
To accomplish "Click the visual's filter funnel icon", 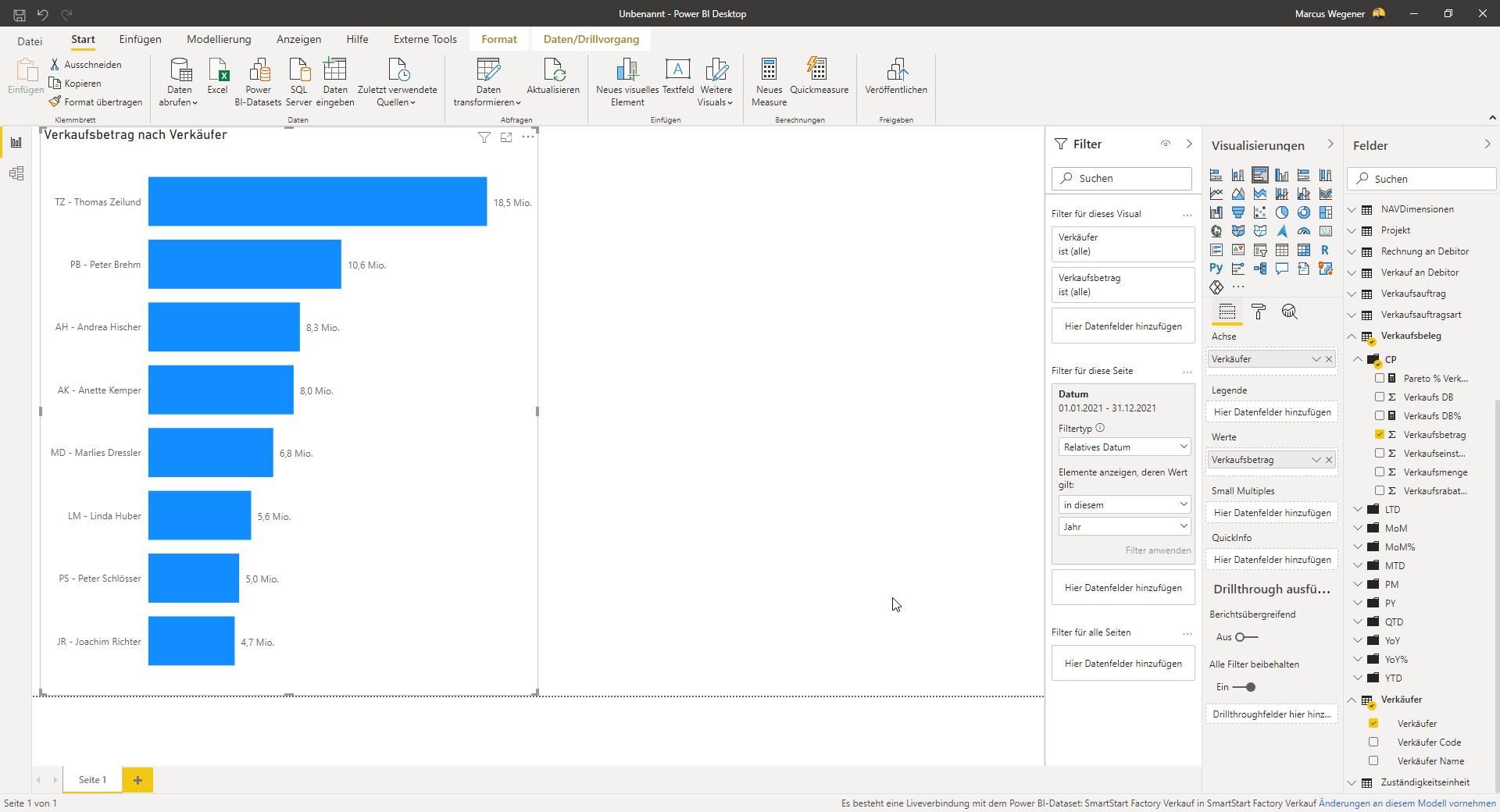I will coord(484,137).
